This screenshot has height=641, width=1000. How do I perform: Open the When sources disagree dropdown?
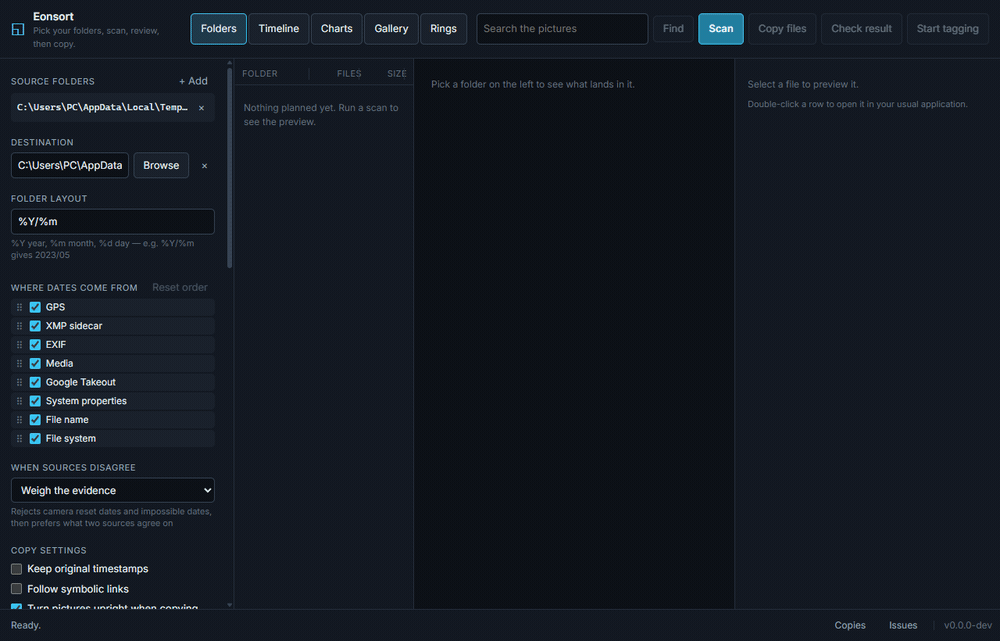click(x=113, y=490)
